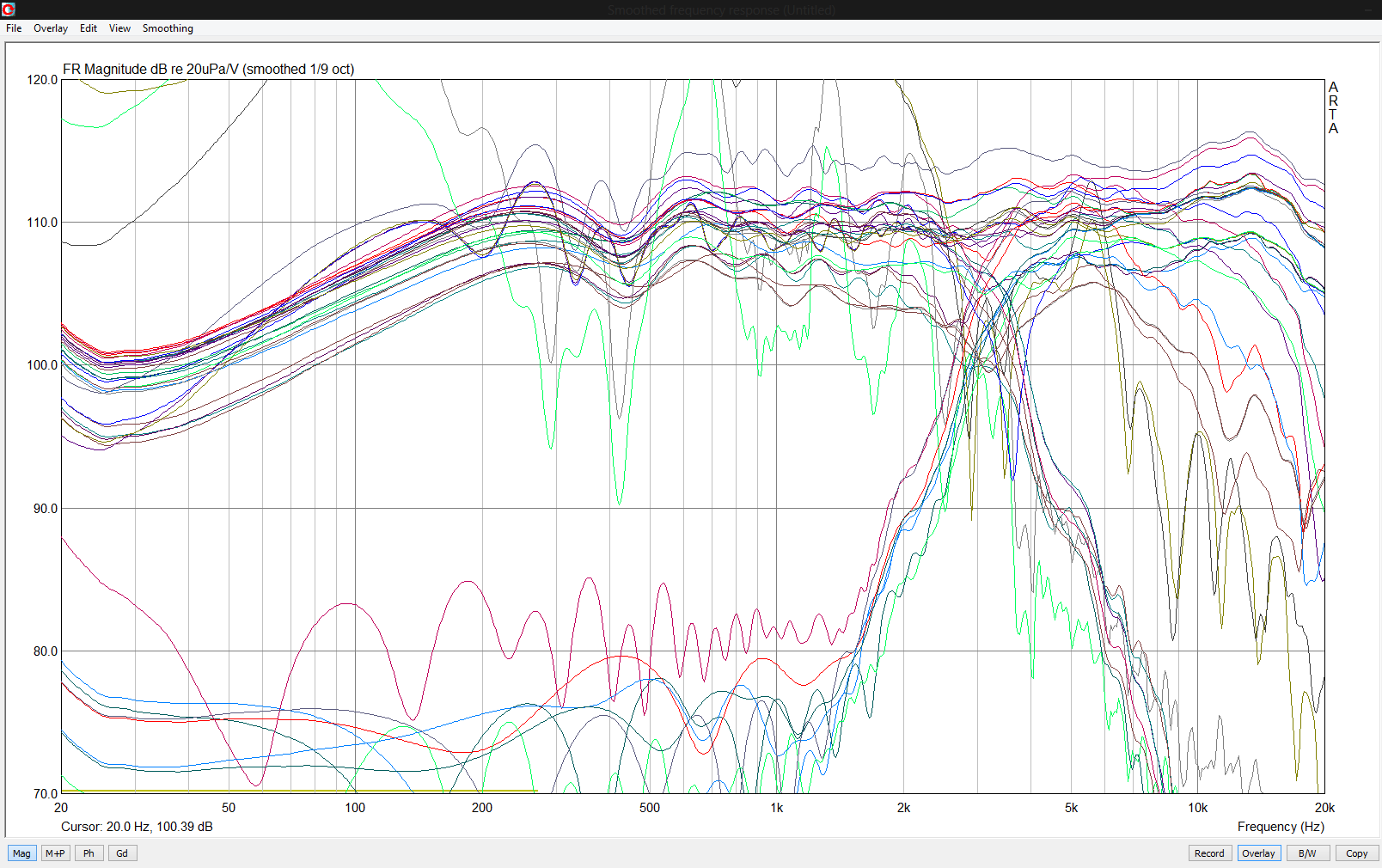Viewport: 1382px width, 868px height.
Task: Click the FR Magnitude graph title
Action: pos(208,70)
